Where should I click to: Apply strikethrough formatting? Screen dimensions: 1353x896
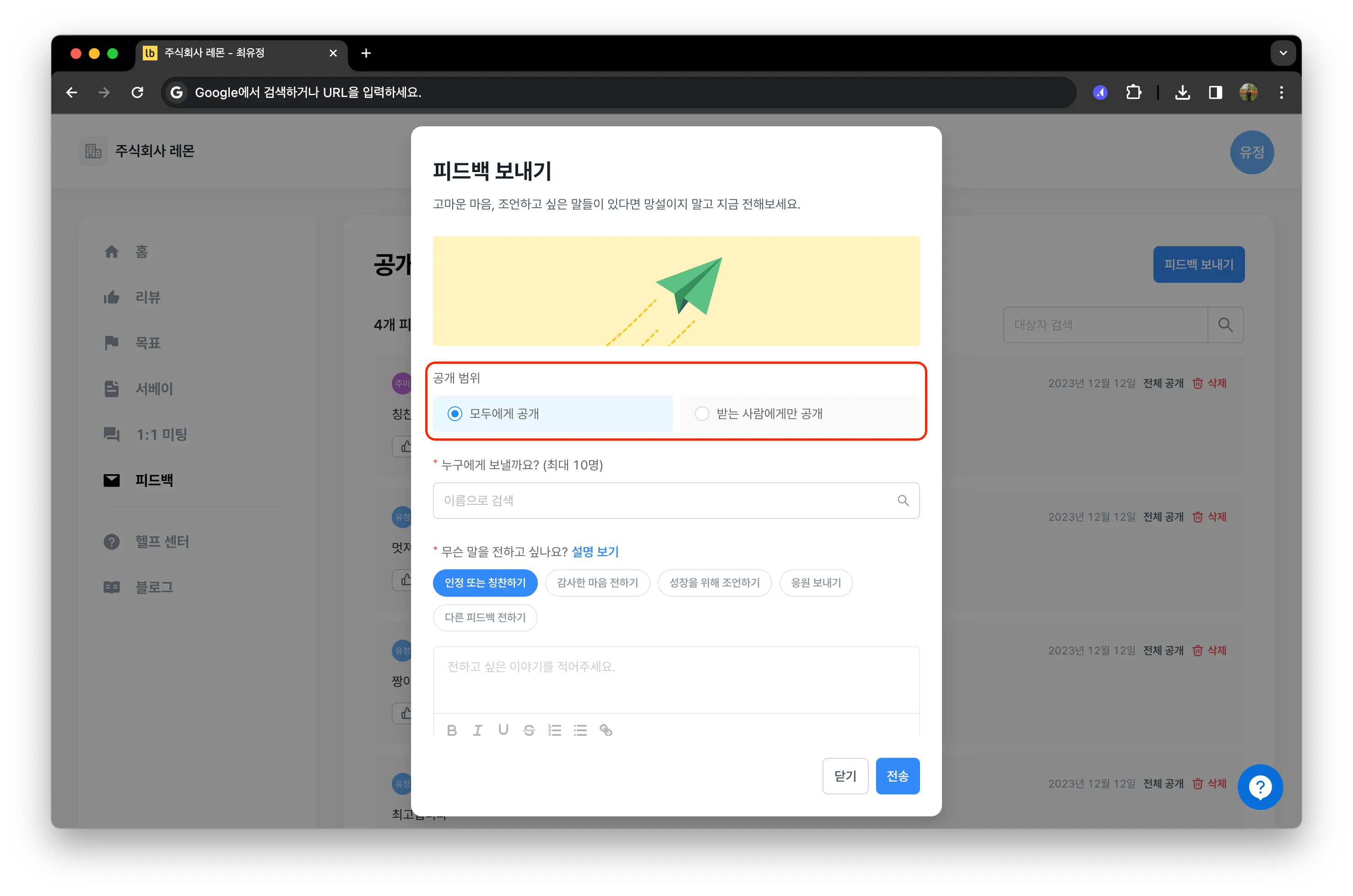pos(529,730)
